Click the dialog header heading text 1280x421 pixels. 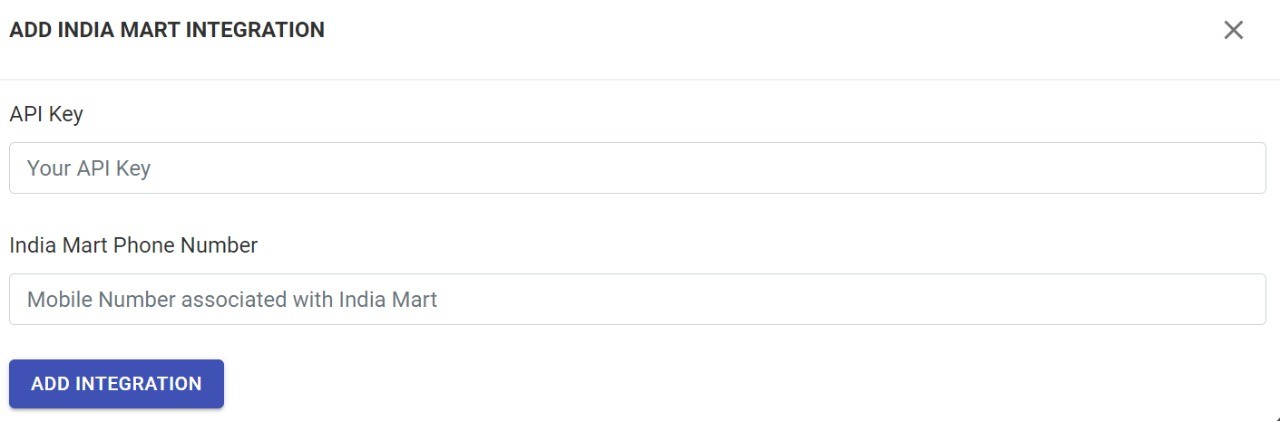[x=167, y=30]
